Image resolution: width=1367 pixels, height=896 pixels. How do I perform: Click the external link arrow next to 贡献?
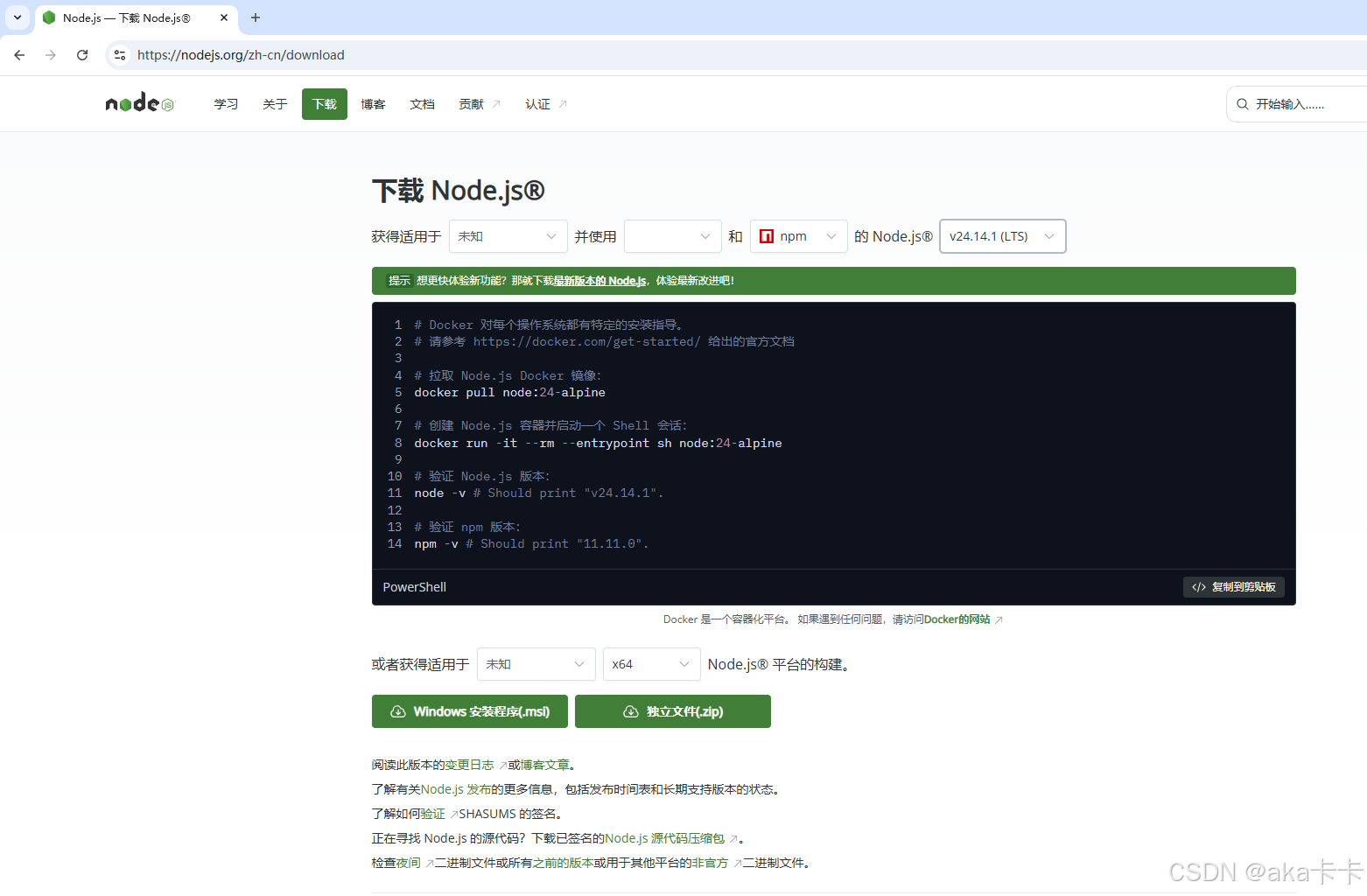pyautogui.click(x=496, y=104)
